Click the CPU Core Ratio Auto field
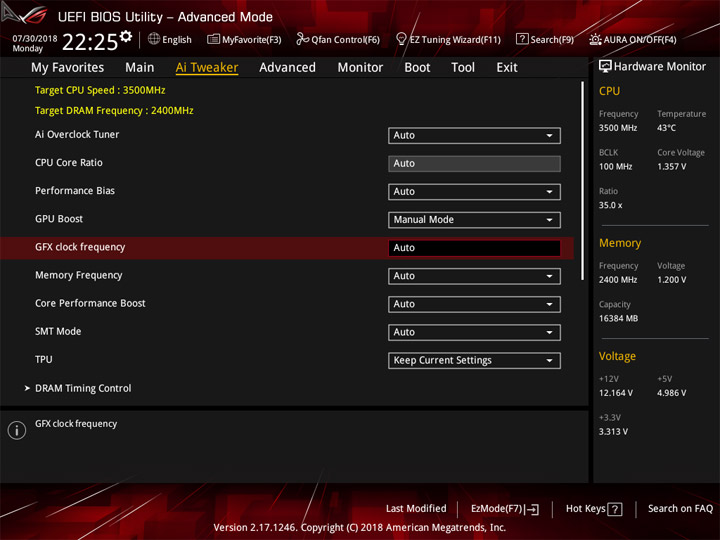The image size is (720, 540). point(474,163)
